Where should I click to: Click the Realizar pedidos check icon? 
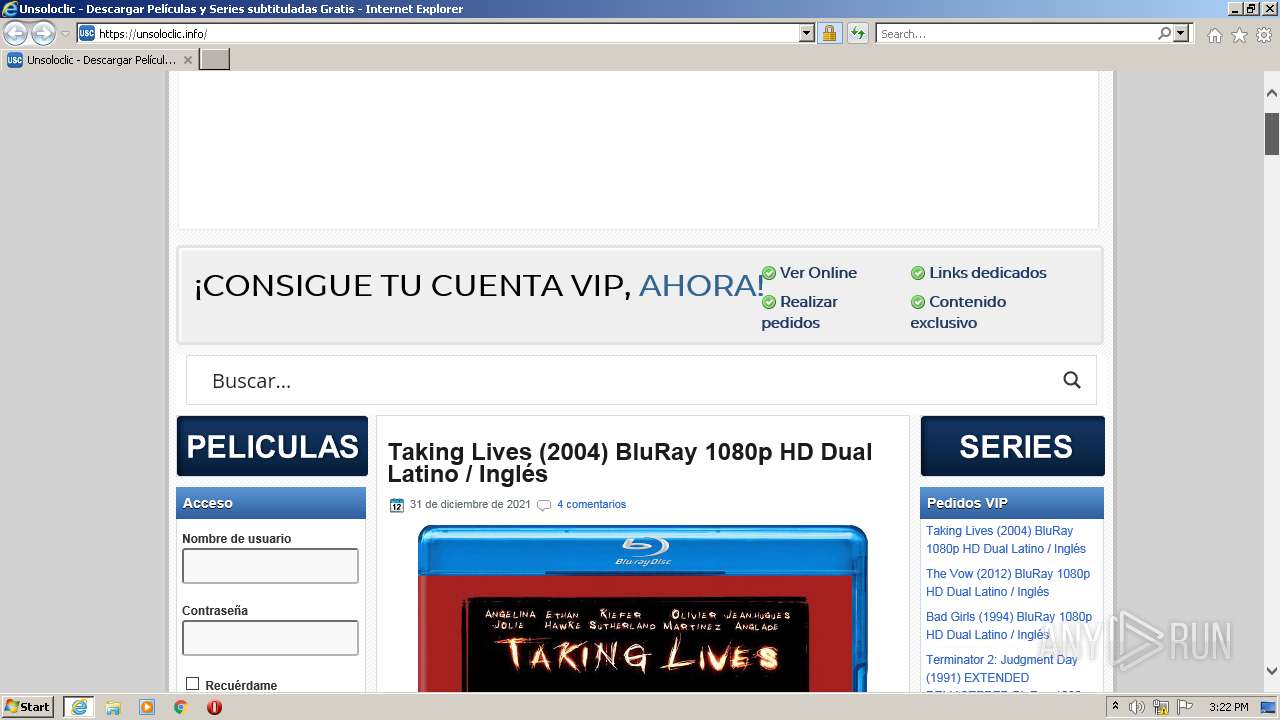pyautogui.click(x=769, y=302)
